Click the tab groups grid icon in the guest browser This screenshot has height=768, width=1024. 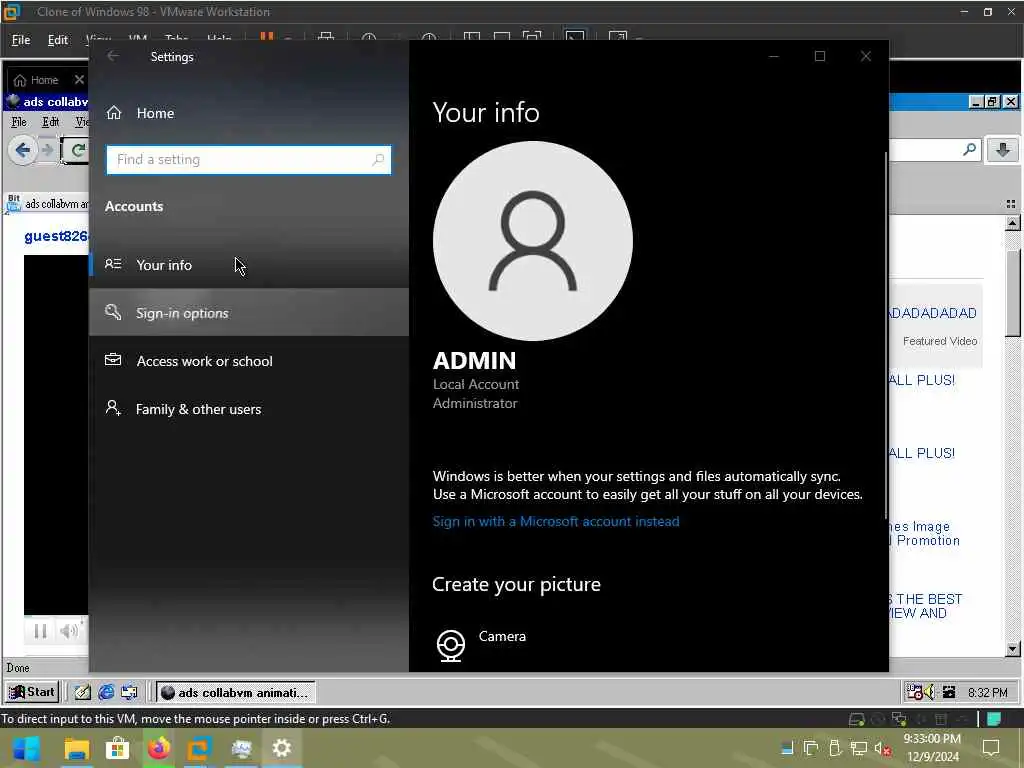1011,204
